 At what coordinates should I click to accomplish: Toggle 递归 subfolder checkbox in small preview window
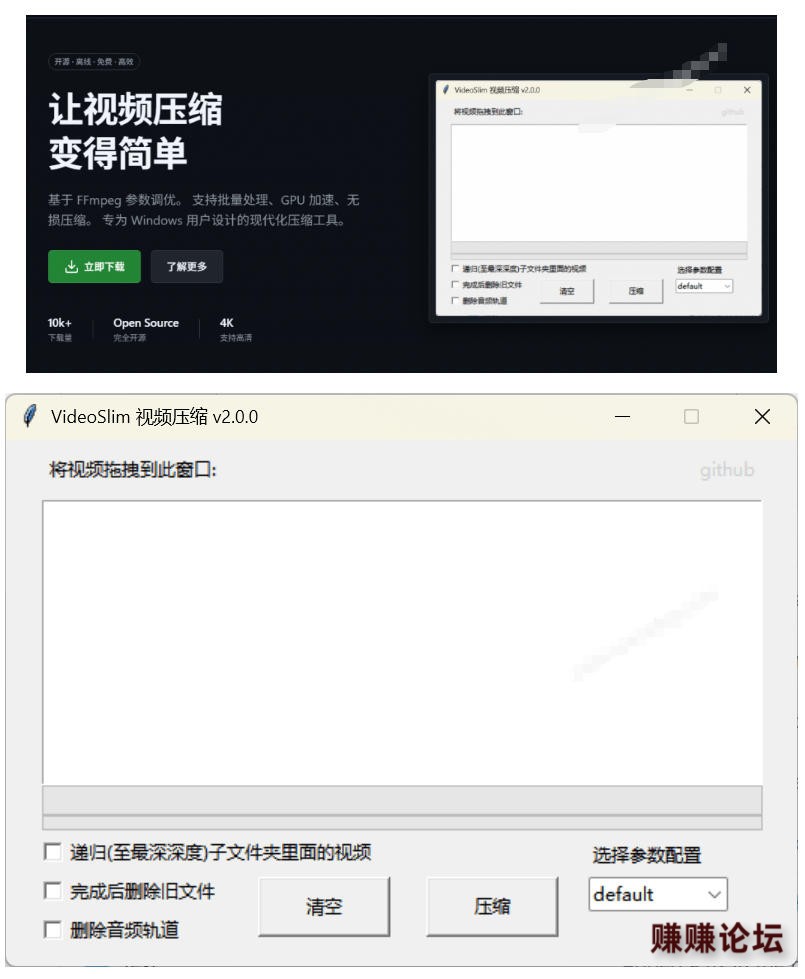[x=455, y=268]
